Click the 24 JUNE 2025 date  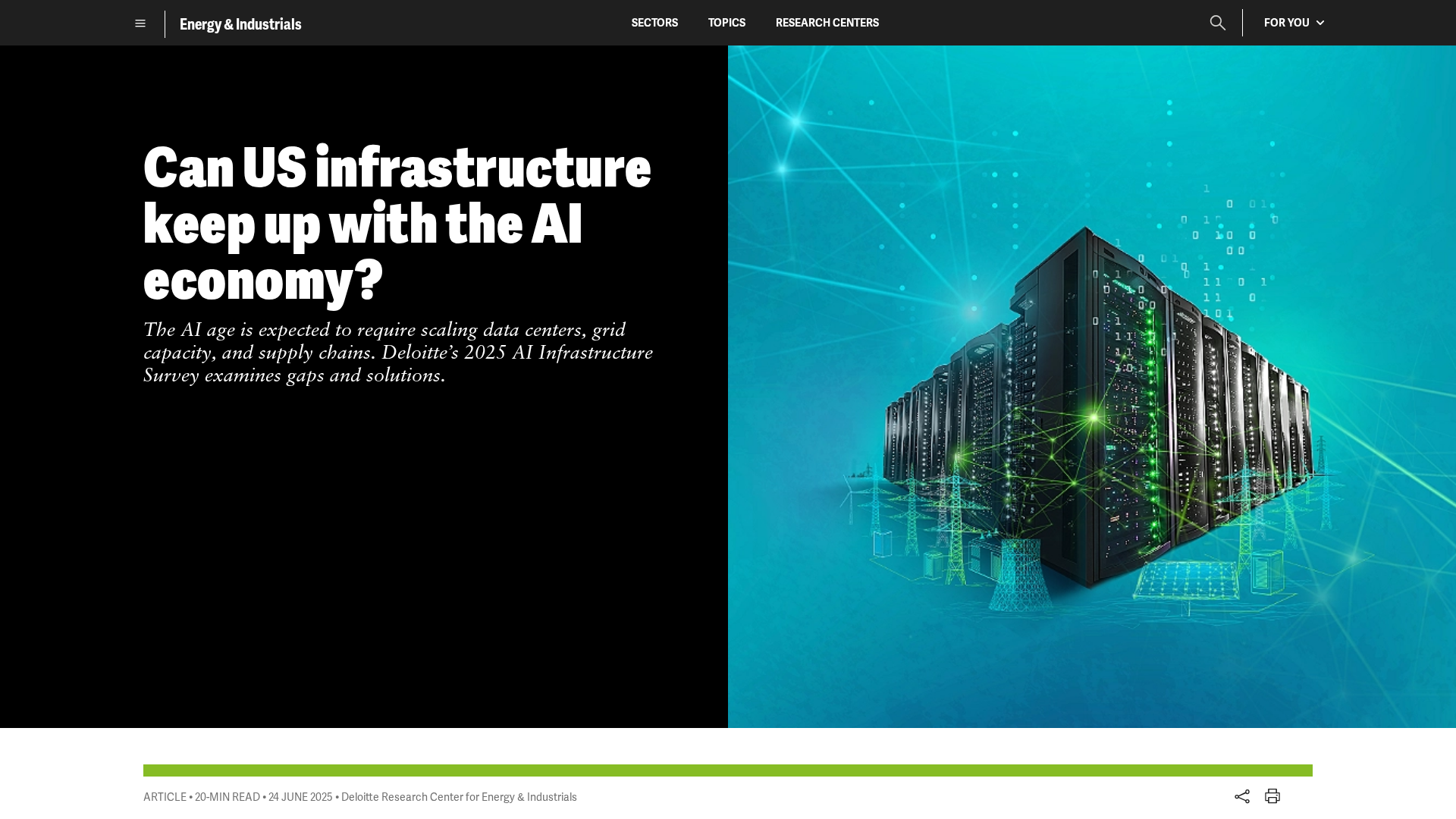(x=300, y=797)
